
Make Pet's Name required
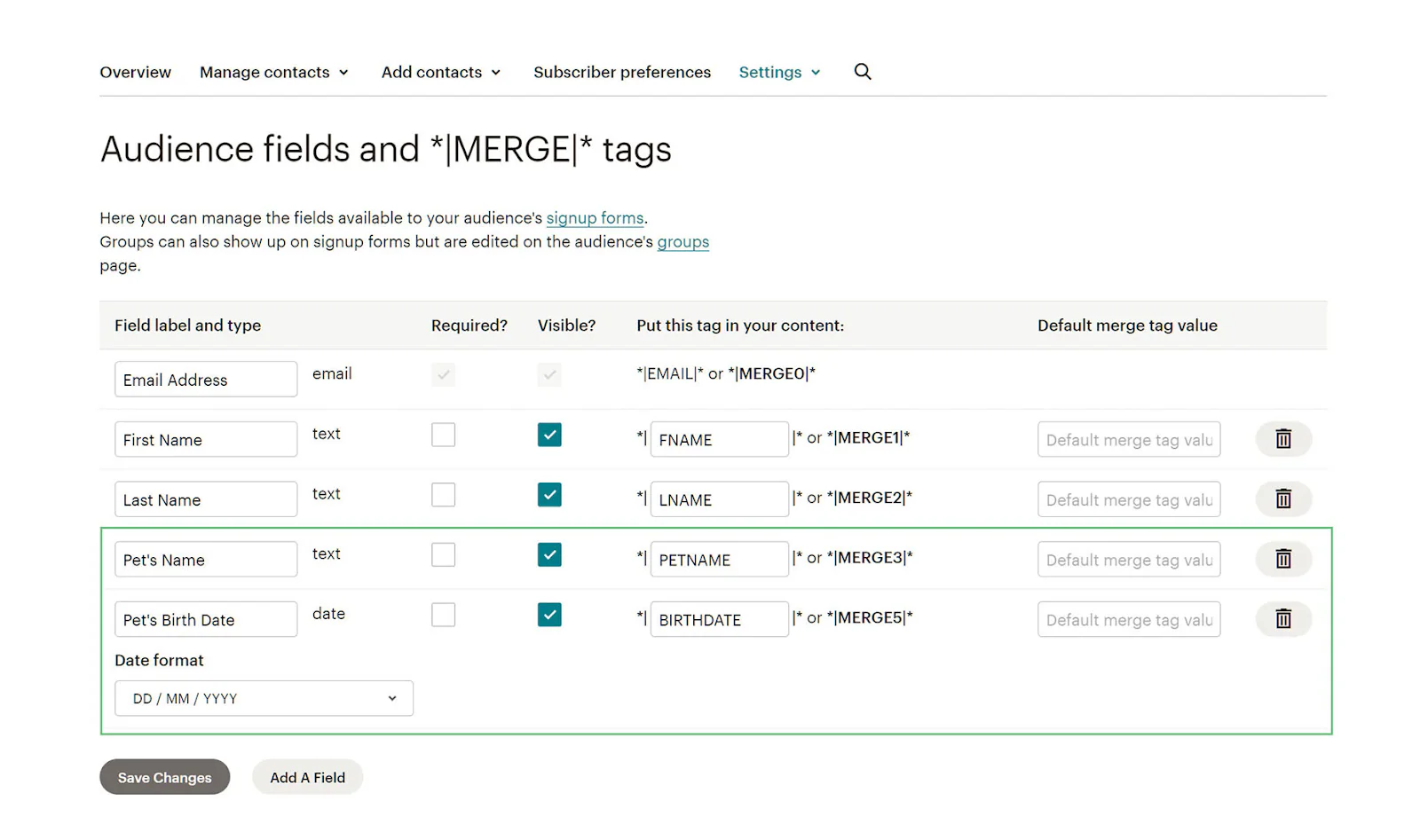click(x=443, y=555)
